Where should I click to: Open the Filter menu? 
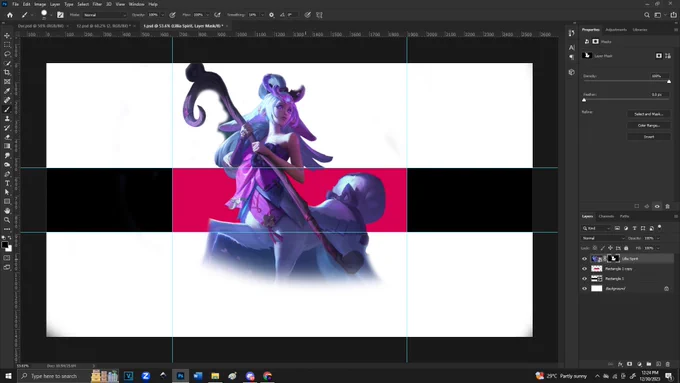tap(97, 4)
